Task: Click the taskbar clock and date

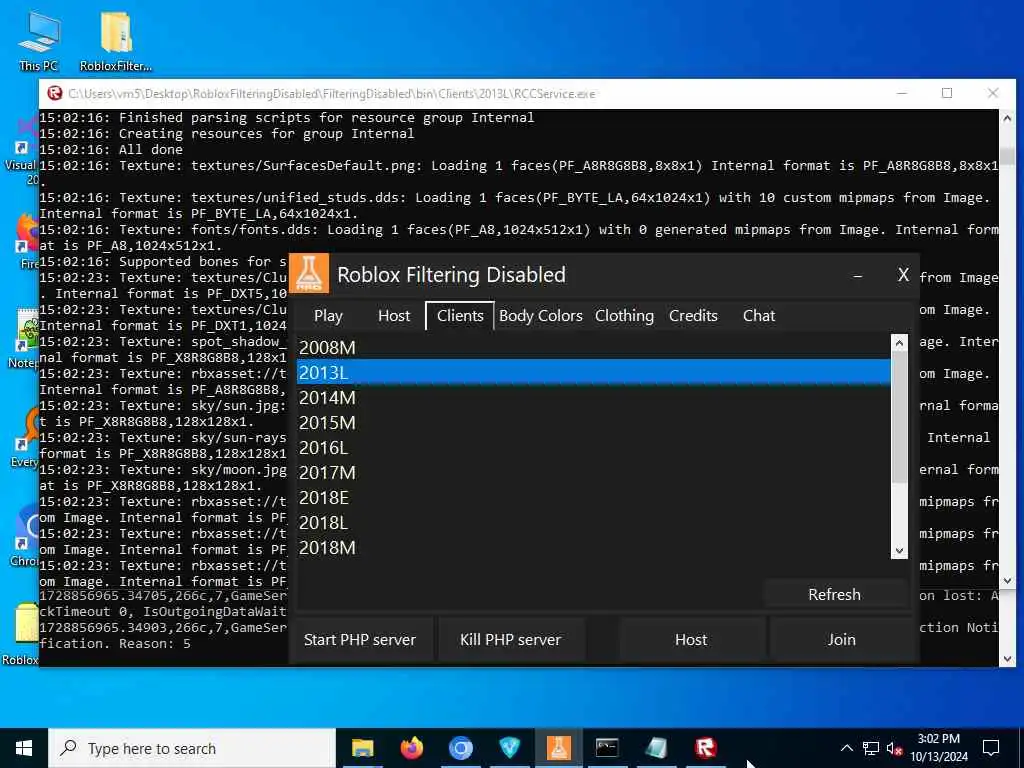Action: (938, 748)
